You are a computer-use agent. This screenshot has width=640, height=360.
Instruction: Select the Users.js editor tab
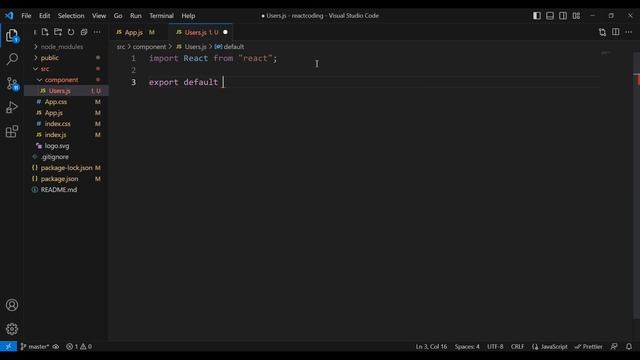coord(196,32)
